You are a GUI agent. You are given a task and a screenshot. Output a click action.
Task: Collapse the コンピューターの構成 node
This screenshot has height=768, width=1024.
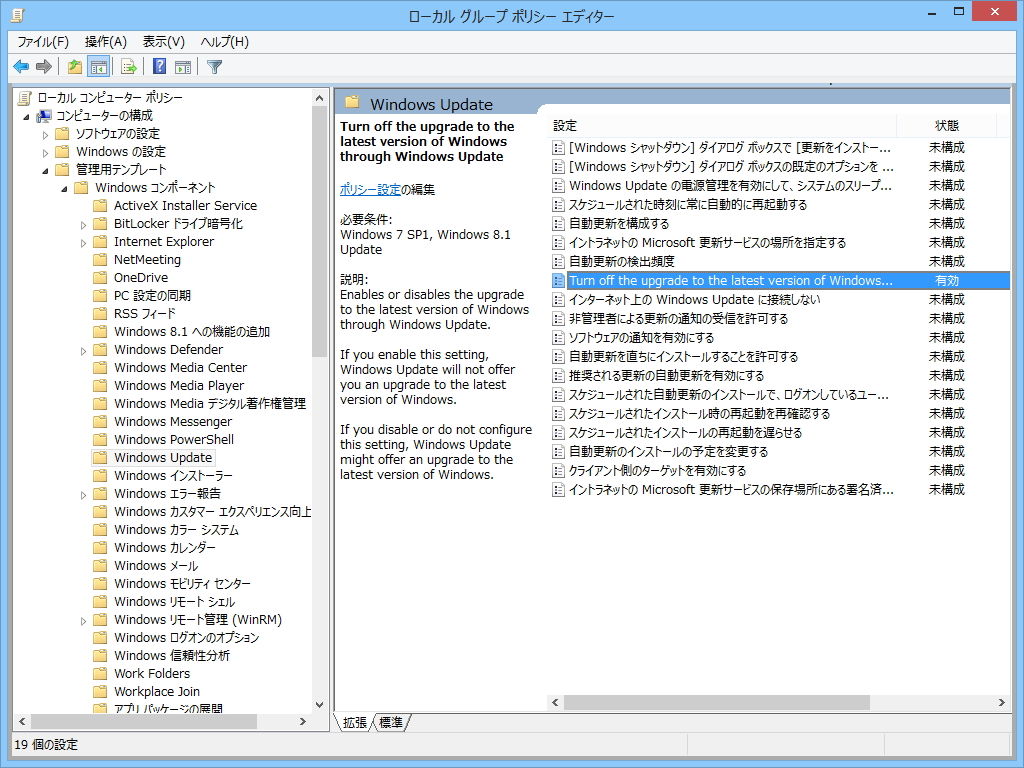[x=27, y=117]
